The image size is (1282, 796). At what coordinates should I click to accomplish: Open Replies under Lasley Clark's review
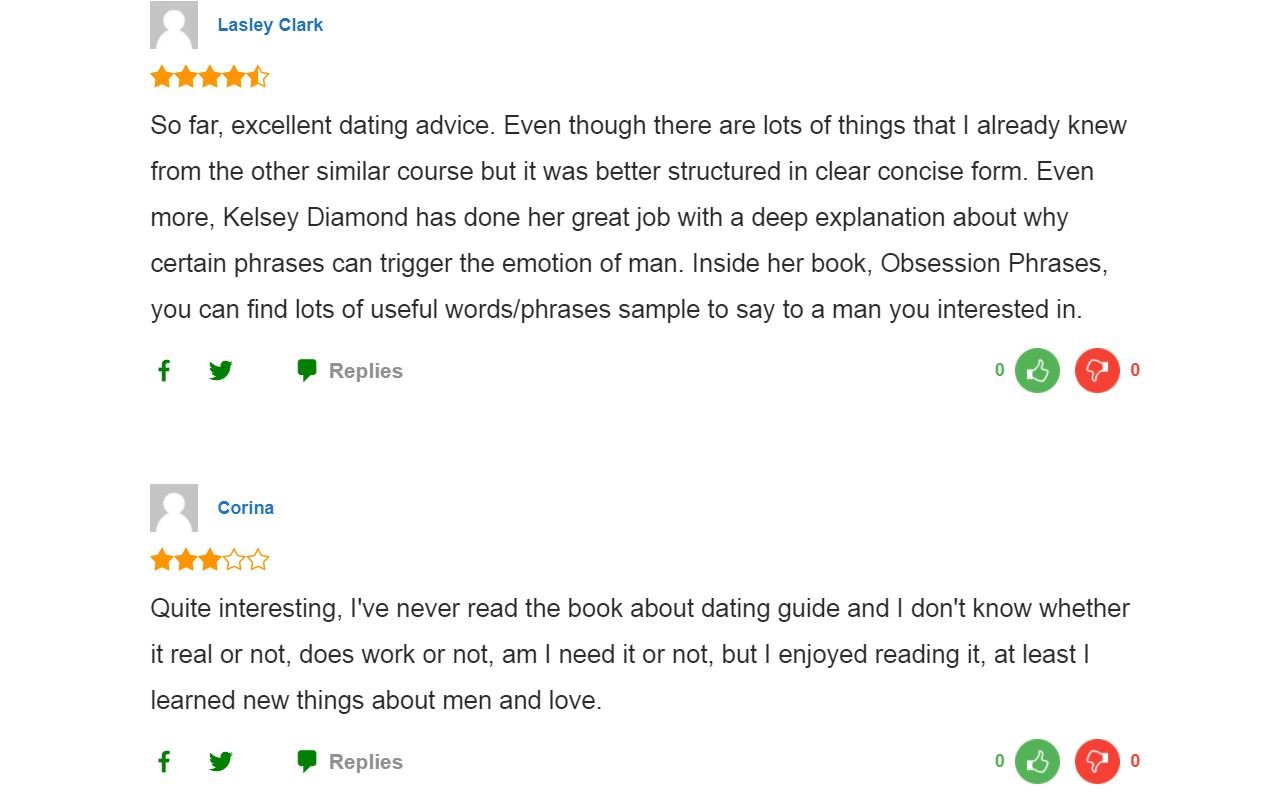(x=365, y=371)
